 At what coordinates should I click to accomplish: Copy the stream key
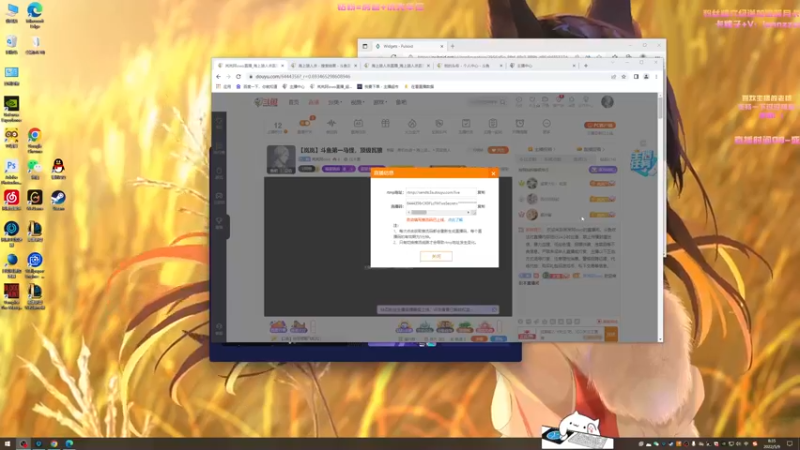(481, 206)
